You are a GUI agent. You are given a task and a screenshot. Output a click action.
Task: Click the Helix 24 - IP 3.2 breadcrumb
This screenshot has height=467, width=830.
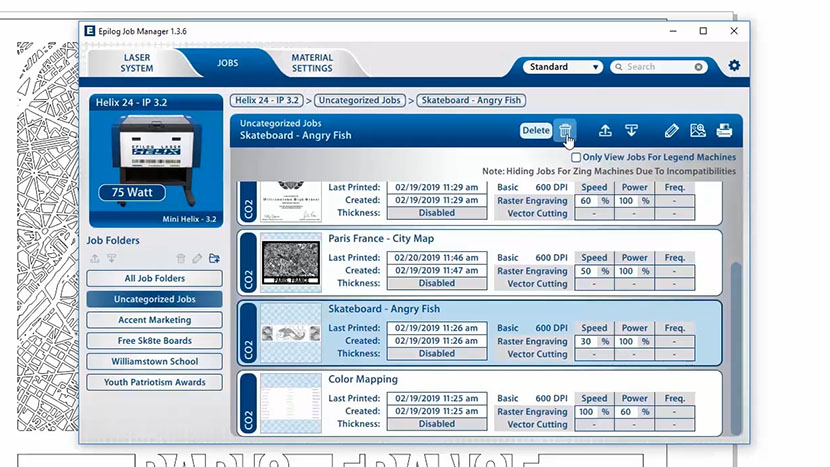(267, 100)
